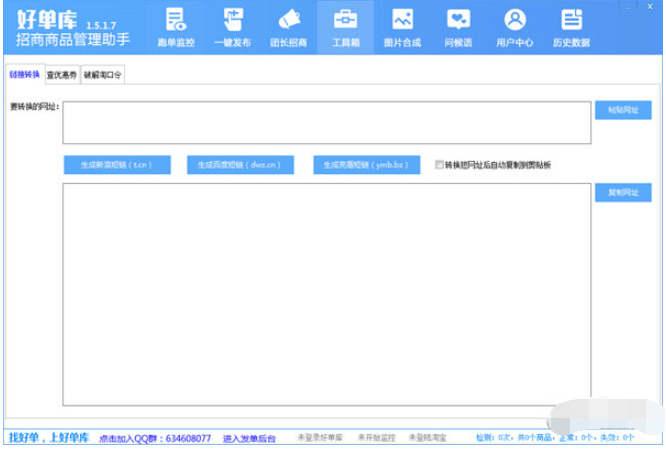Click the 粘贴网址 paste button
This screenshot has height=450, width=666.
pyautogui.click(x=623, y=110)
